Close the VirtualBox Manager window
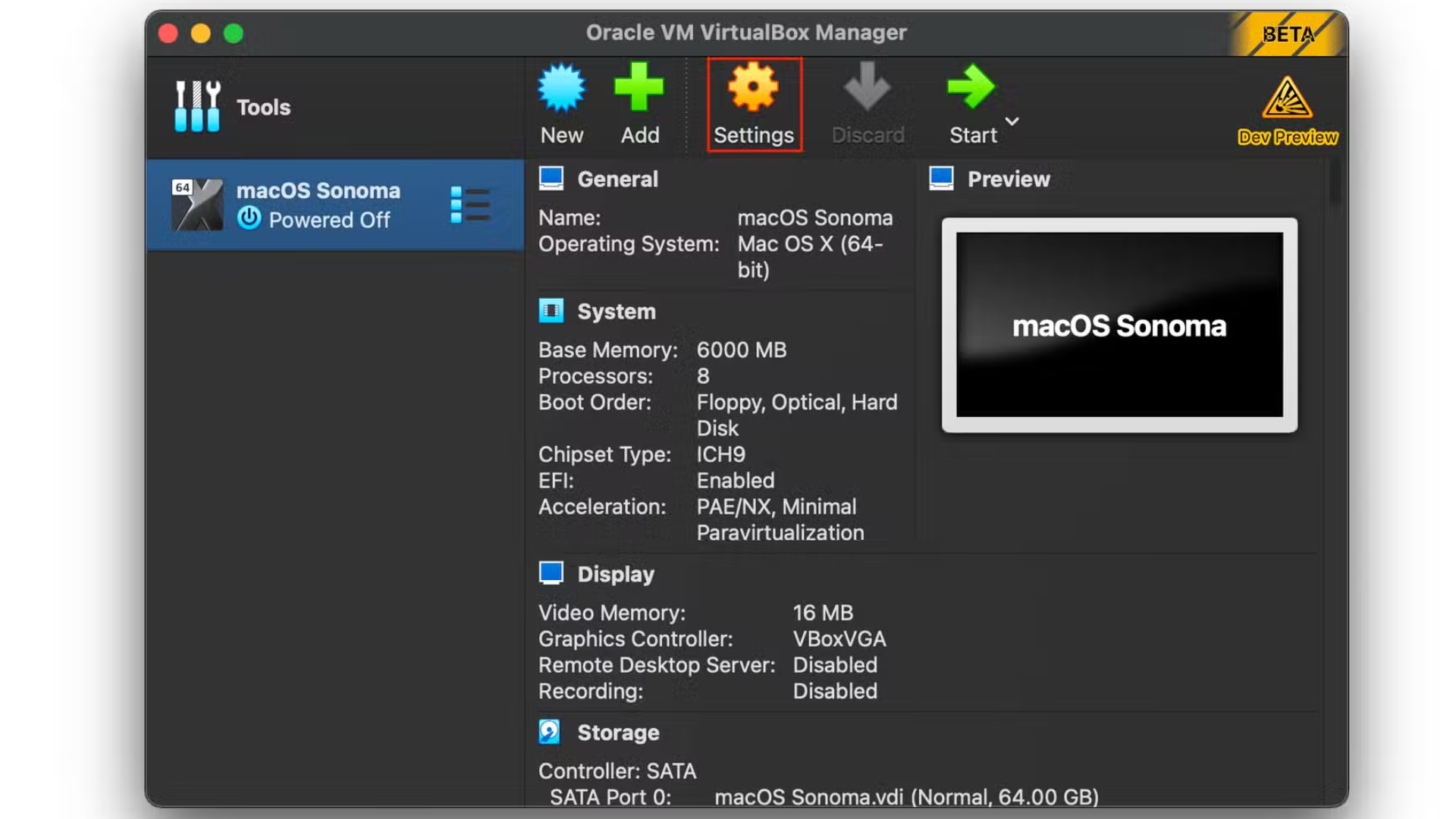The height and width of the screenshot is (819, 1456). pos(168,33)
